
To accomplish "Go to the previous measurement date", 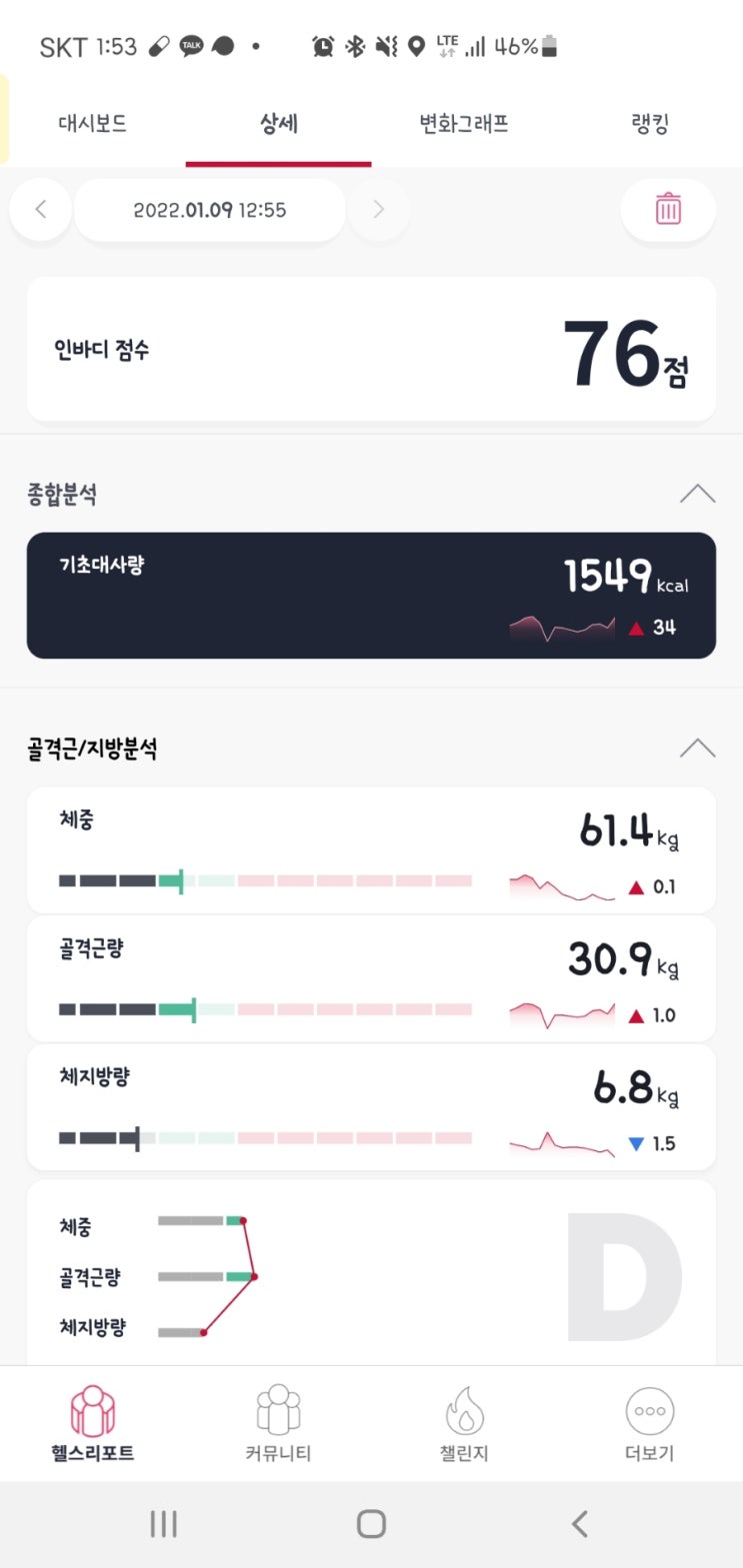I will click(x=41, y=210).
